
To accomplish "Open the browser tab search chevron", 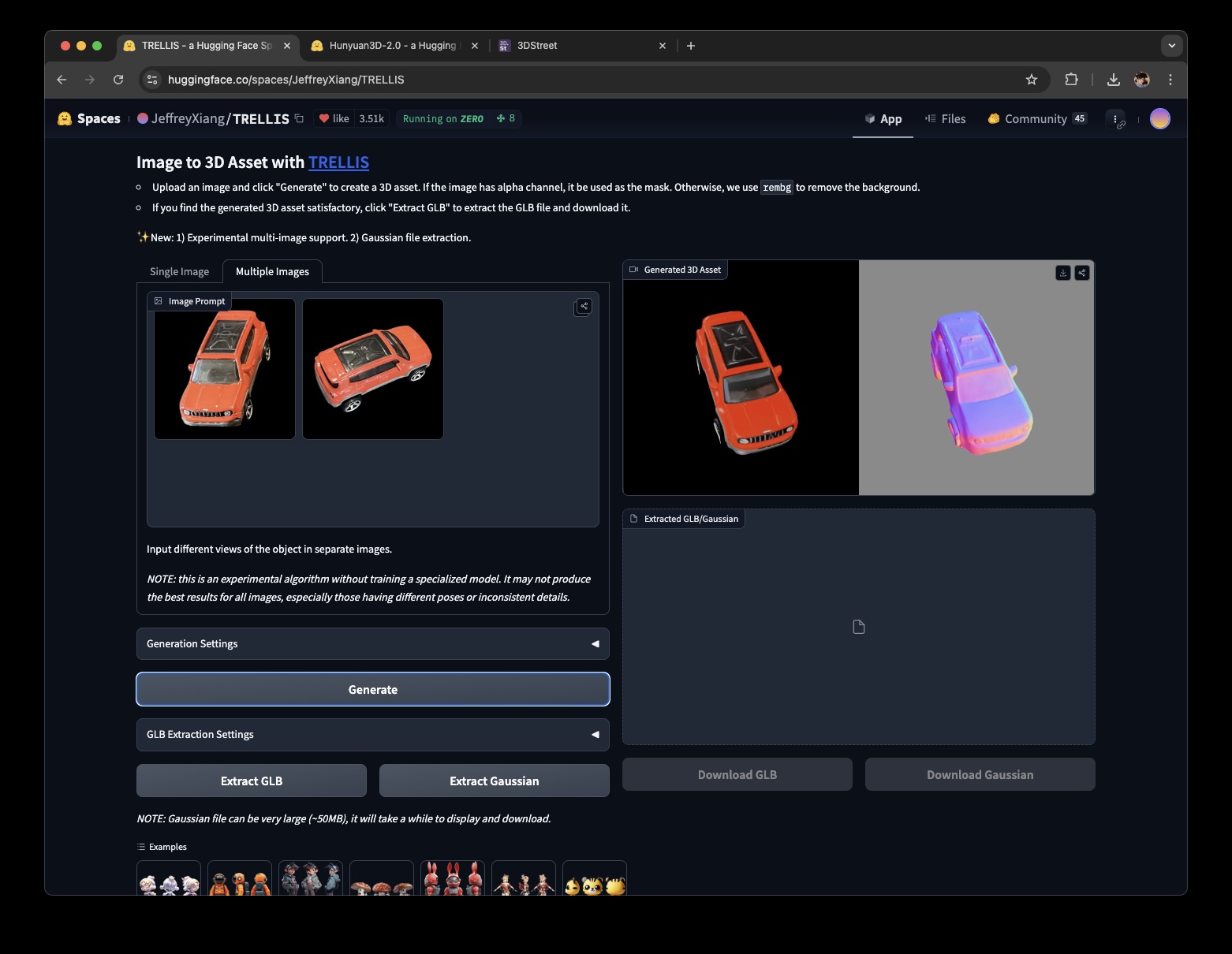I will coord(1170,45).
